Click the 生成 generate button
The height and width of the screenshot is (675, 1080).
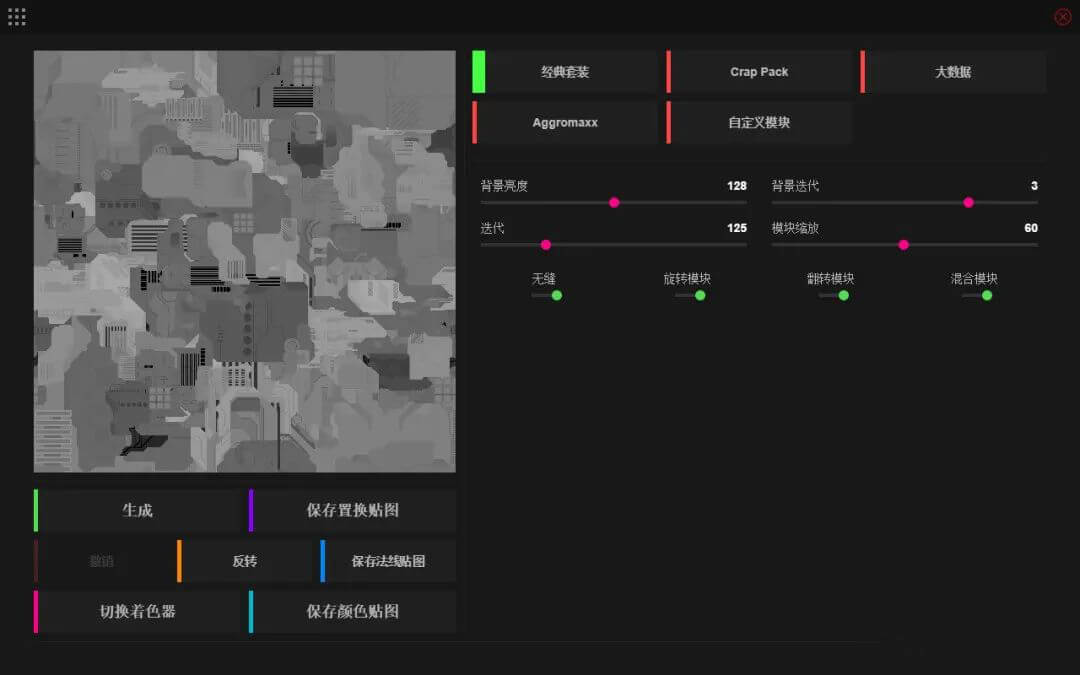(137, 510)
